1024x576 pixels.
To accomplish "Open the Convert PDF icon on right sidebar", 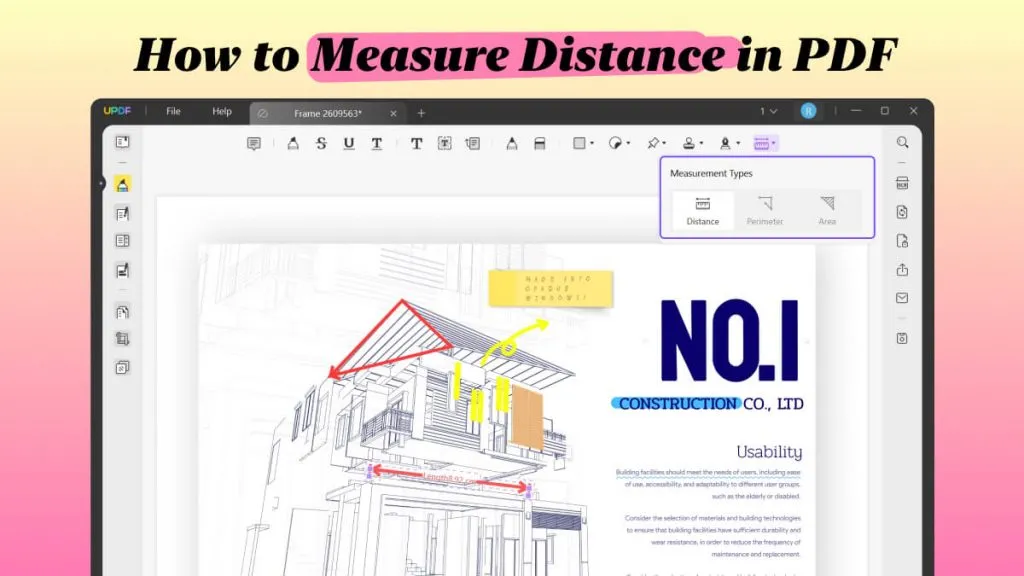I will click(x=903, y=212).
